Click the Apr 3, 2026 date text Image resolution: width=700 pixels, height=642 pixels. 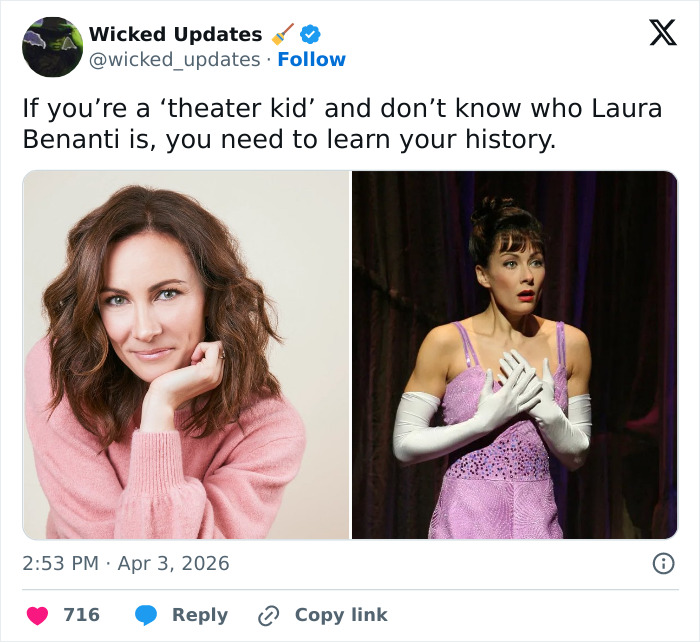(176, 564)
